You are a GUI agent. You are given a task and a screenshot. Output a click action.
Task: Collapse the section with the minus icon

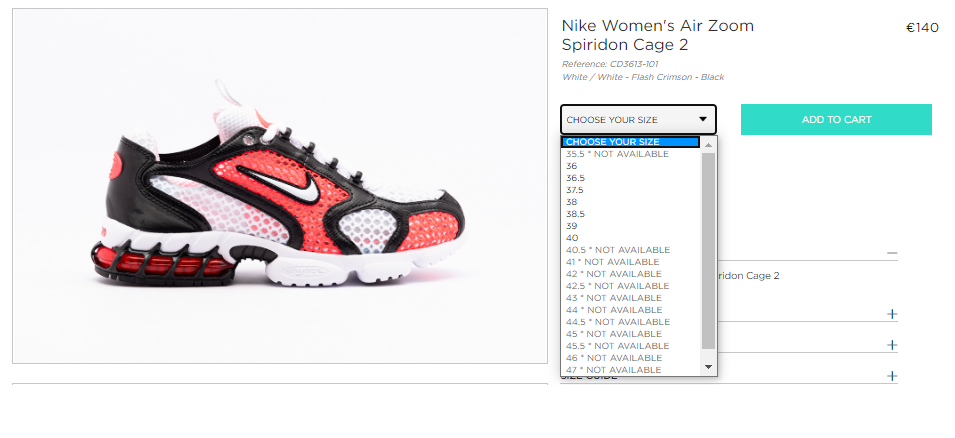tap(892, 253)
